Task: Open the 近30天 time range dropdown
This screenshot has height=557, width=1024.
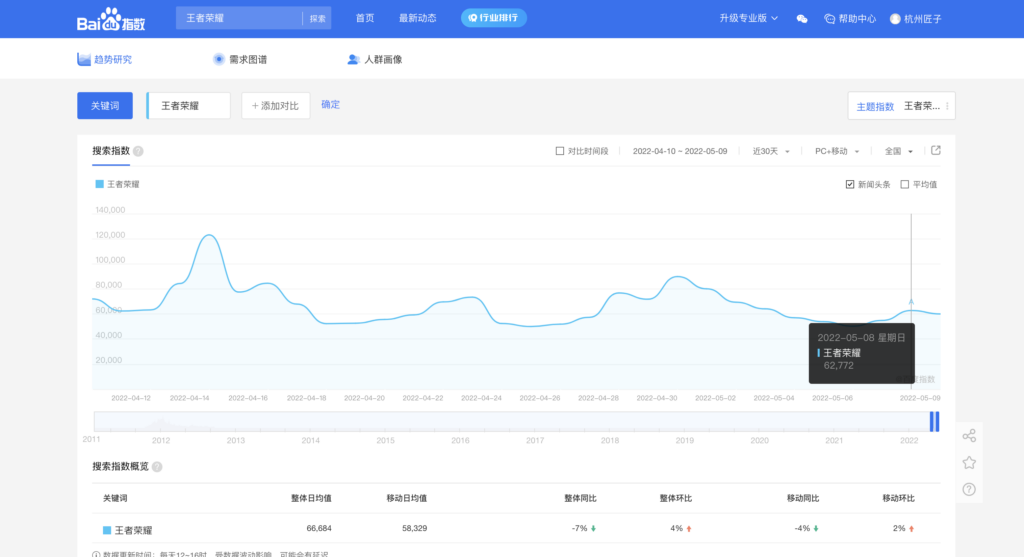Action: [x=771, y=151]
